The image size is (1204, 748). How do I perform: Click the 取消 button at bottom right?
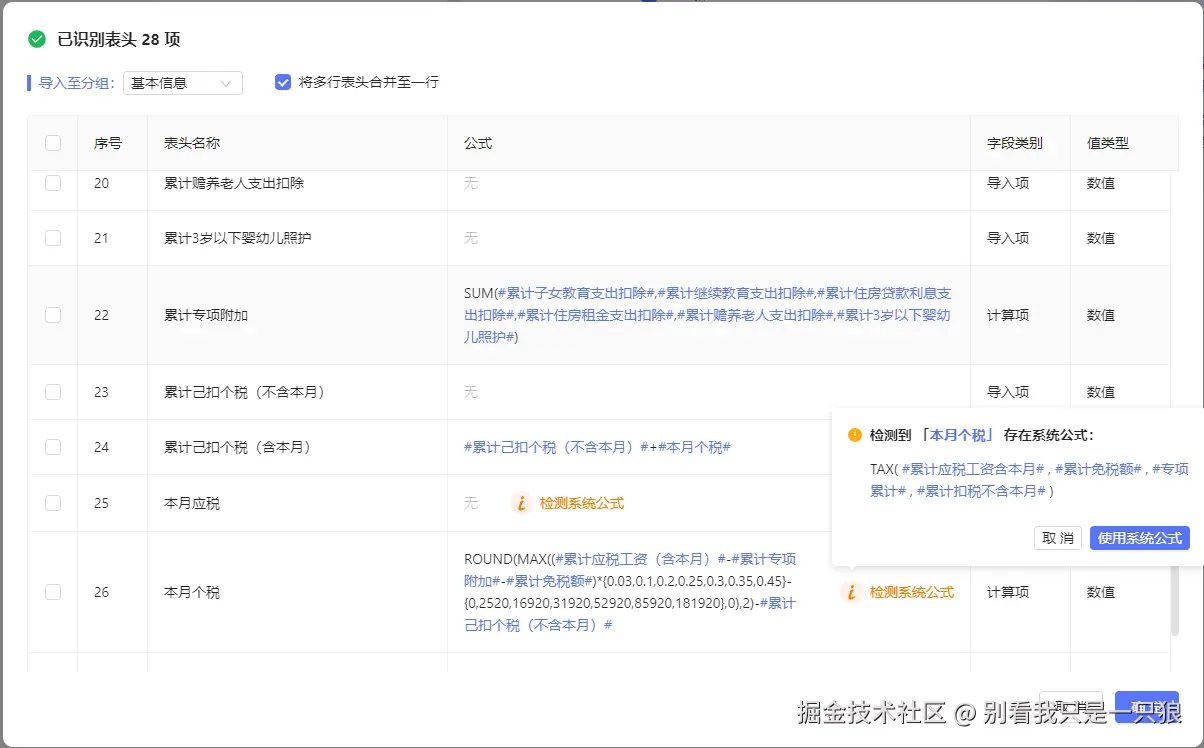pos(1071,703)
